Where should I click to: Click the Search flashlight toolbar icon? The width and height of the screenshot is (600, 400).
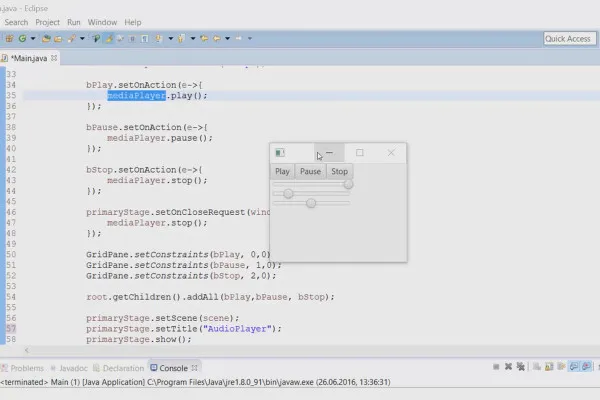click(x=72, y=38)
